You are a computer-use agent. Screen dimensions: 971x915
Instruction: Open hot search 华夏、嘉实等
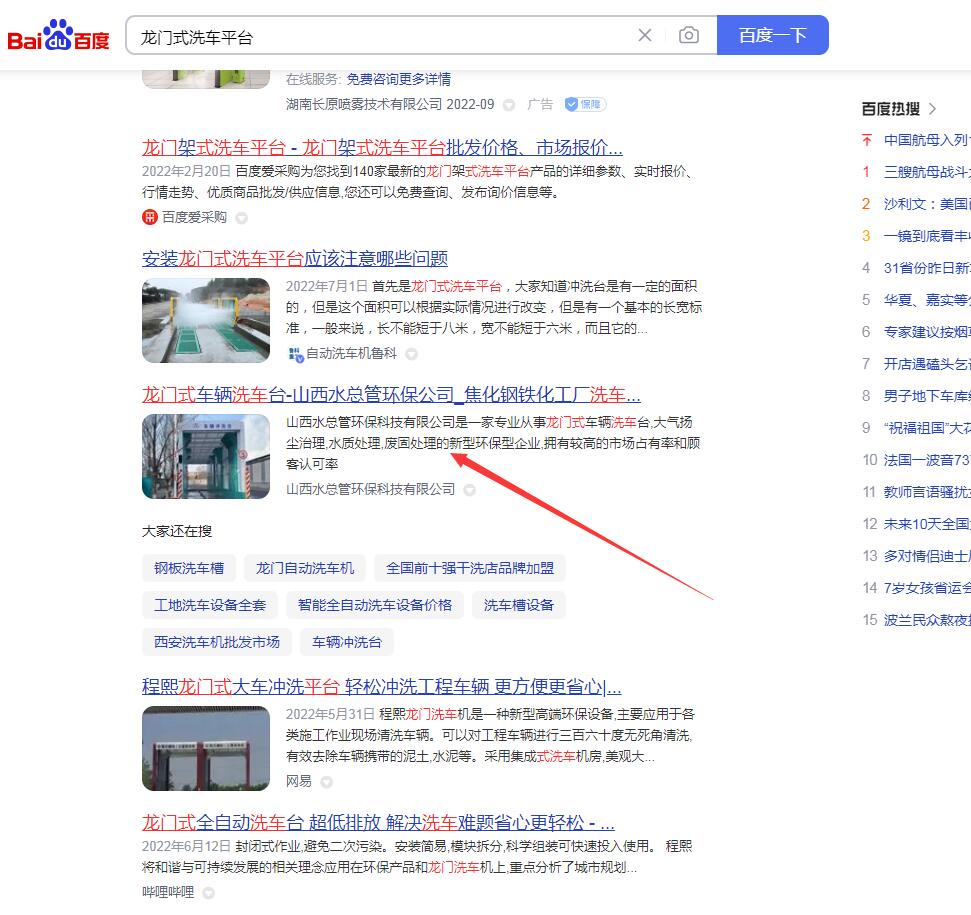[927, 300]
